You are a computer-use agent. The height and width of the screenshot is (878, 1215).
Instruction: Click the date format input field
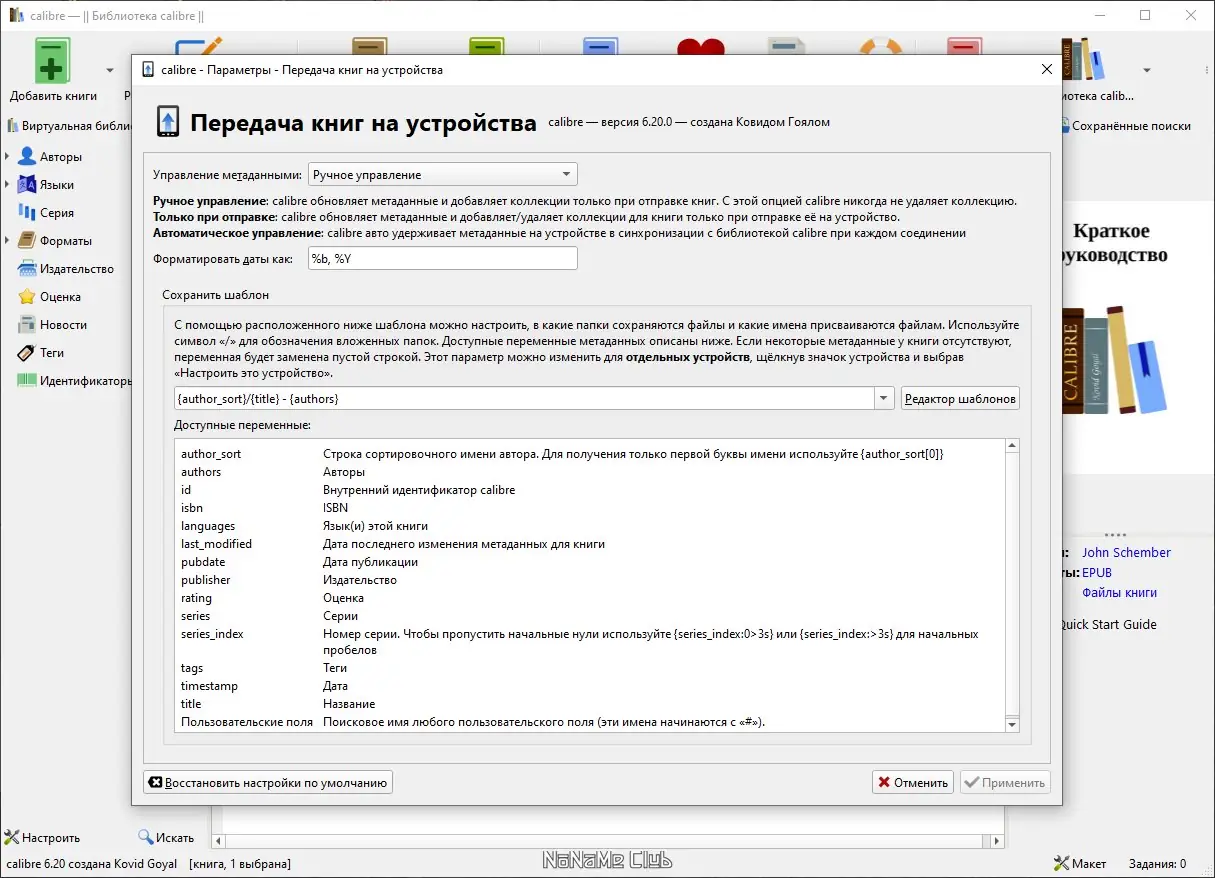(443, 259)
